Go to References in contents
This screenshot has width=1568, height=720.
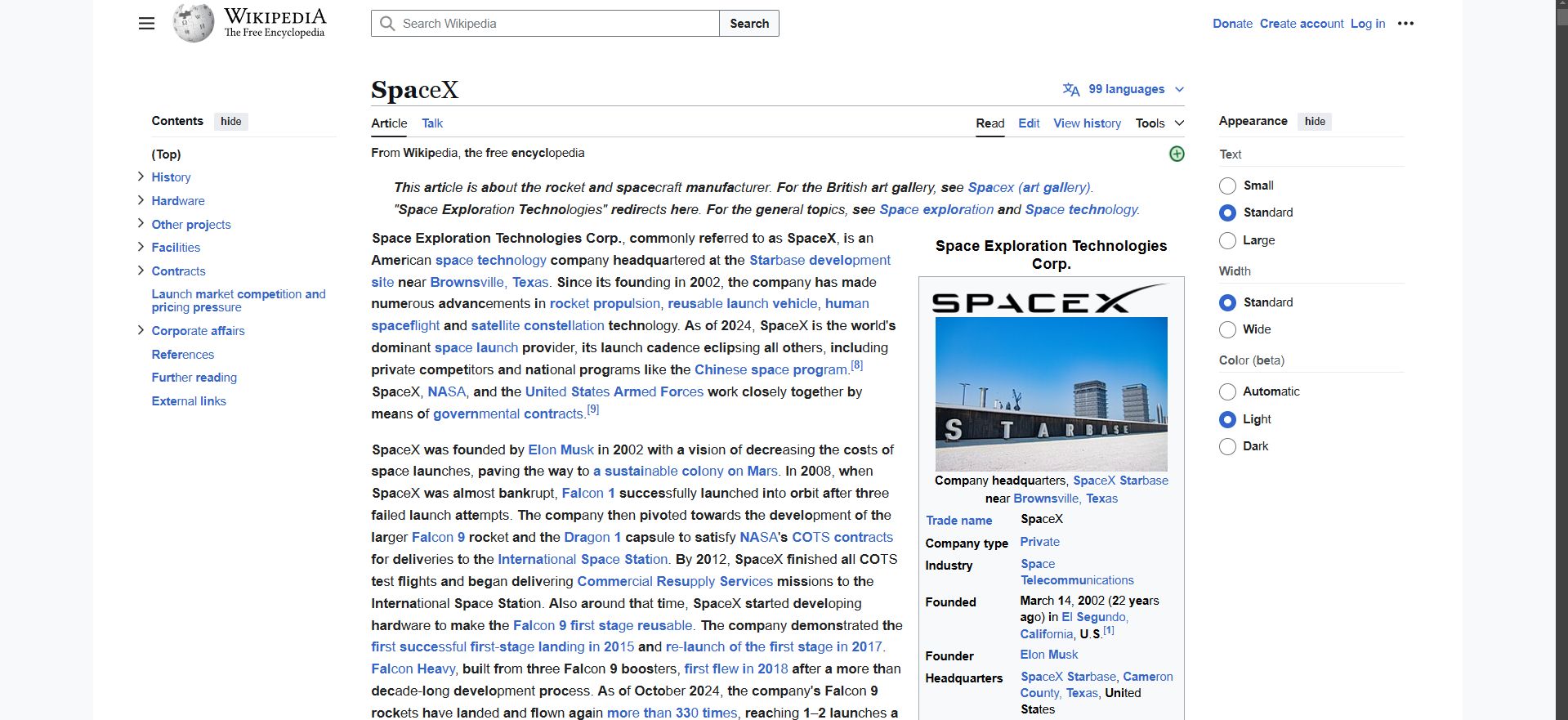coord(182,354)
